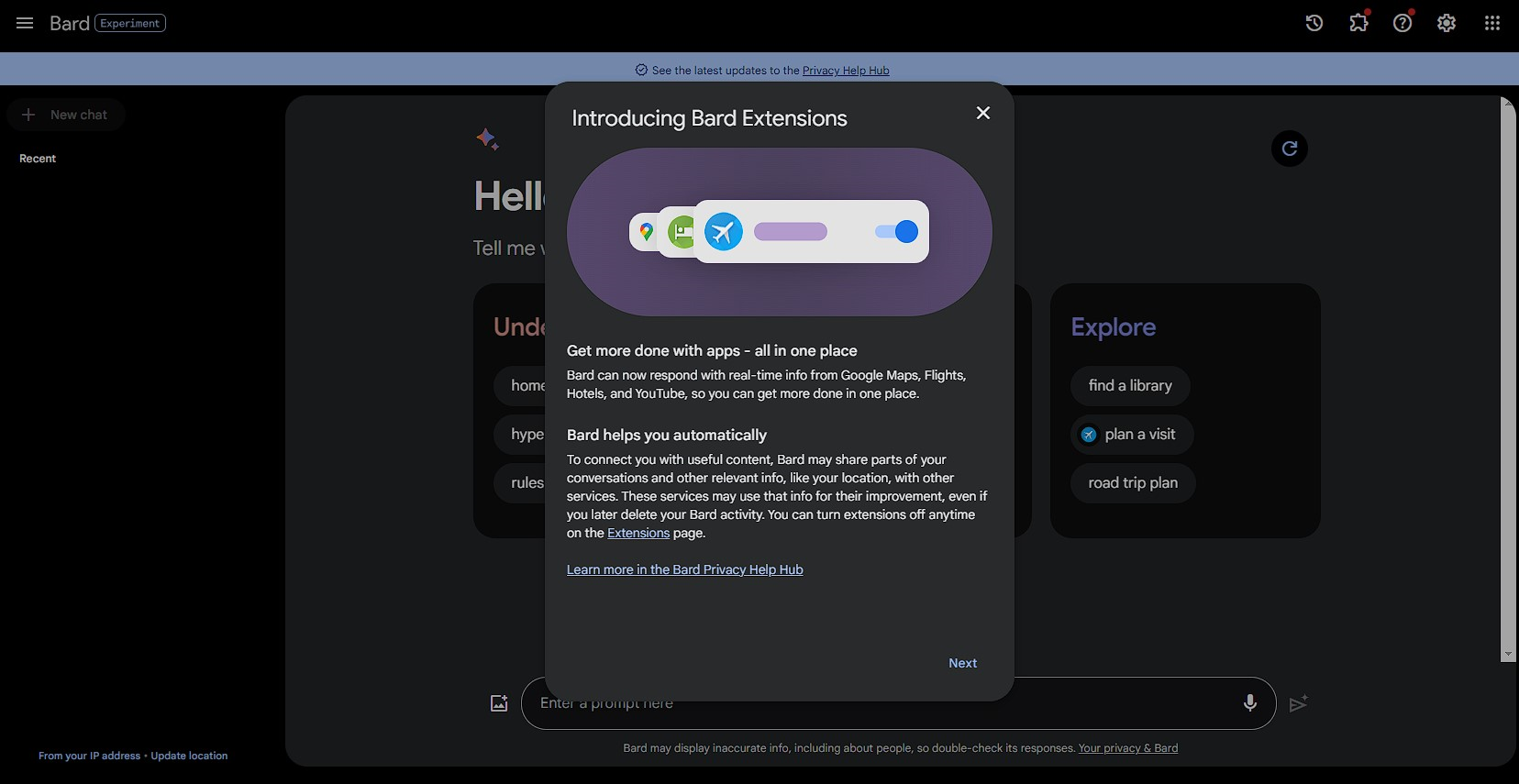Click the Experiment badge next to Bard
Screen dimensions: 1519x784
coord(130,23)
